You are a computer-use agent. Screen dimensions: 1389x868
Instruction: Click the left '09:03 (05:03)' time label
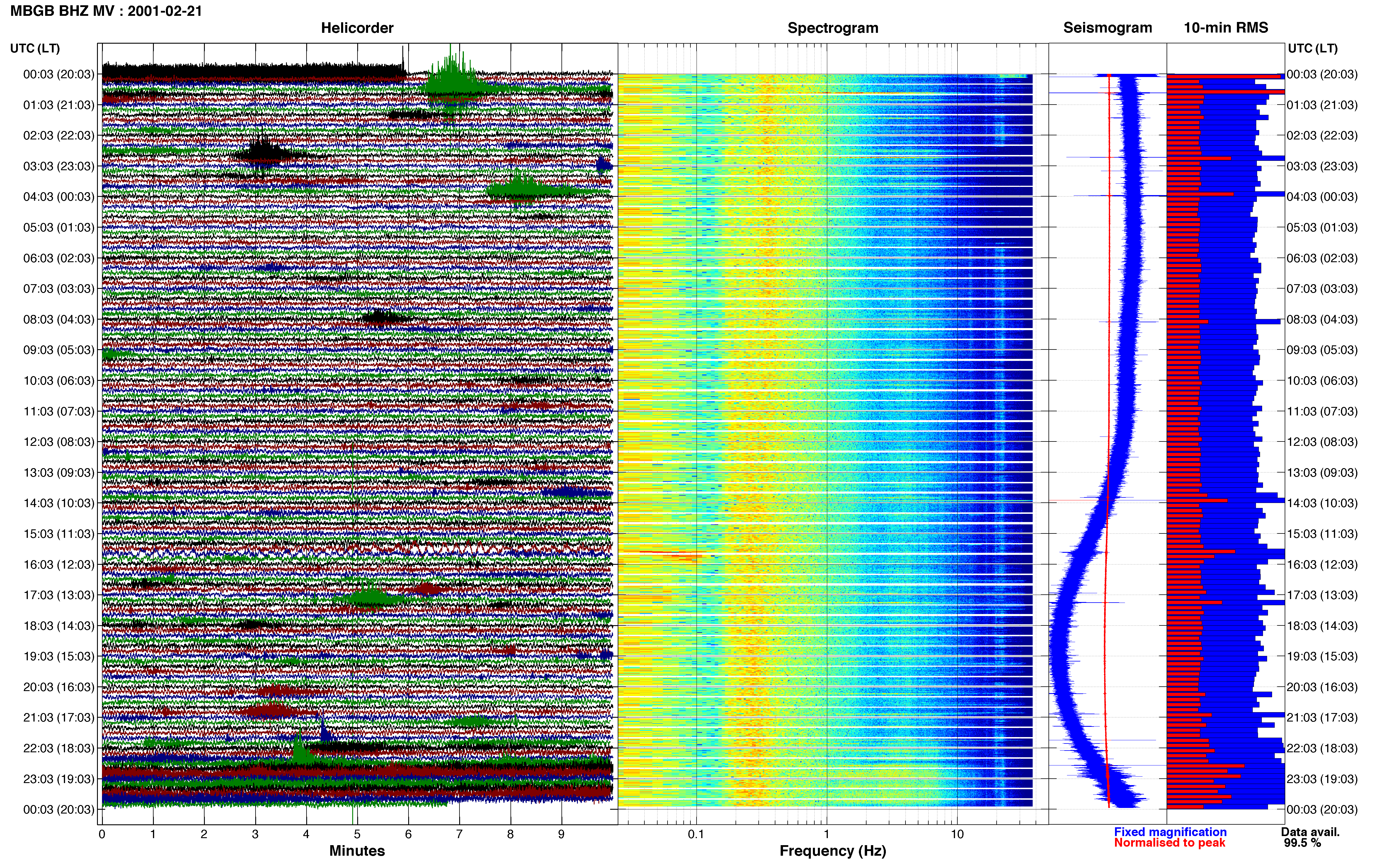59,350
